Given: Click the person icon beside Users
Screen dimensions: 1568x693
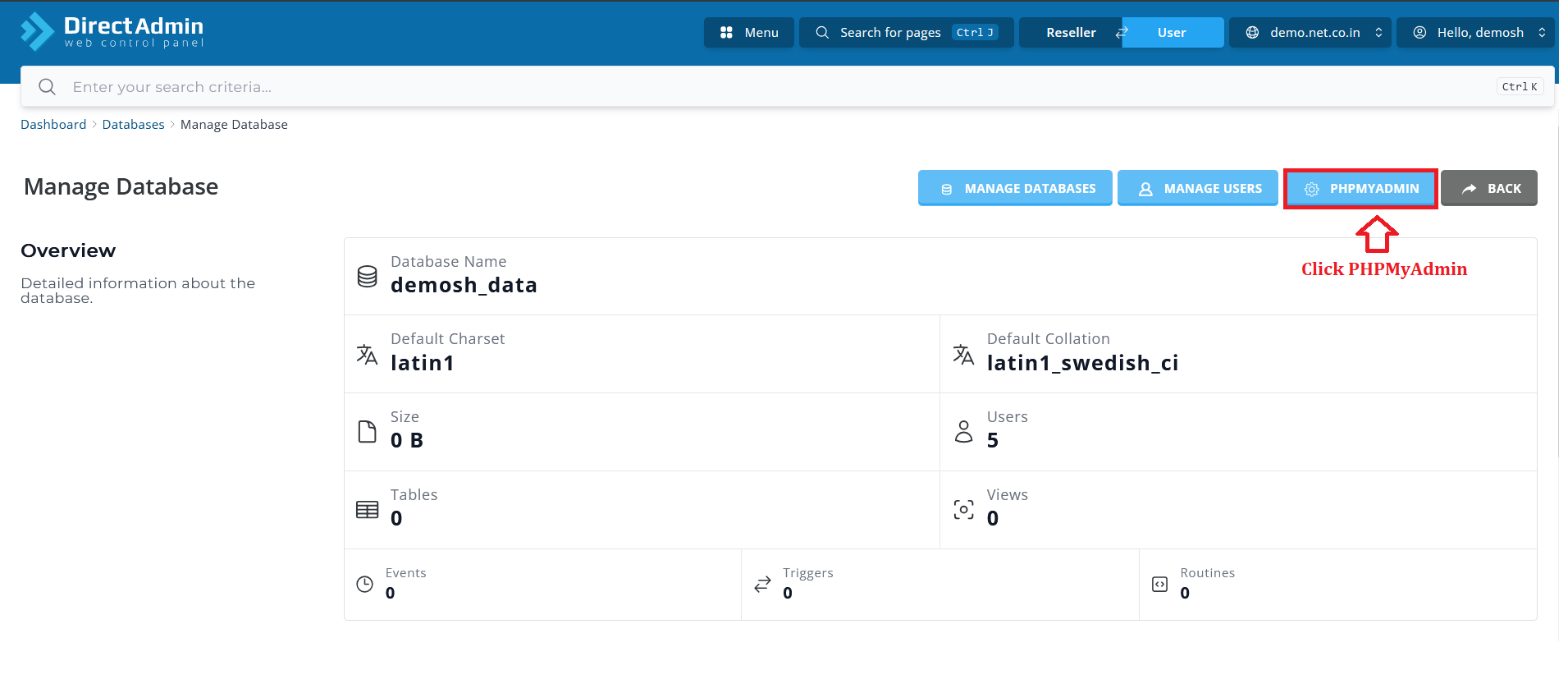Looking at the screenshot, I should (964, 432).
